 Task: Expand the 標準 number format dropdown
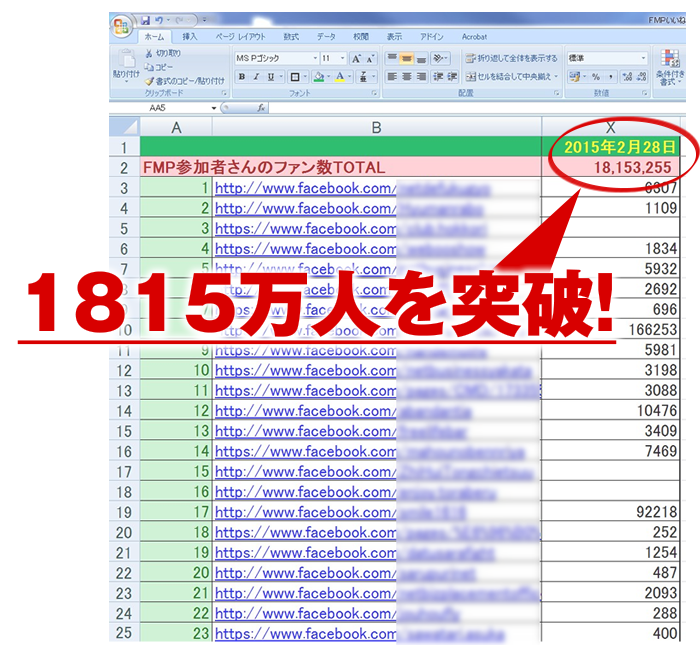pos(643,58)
